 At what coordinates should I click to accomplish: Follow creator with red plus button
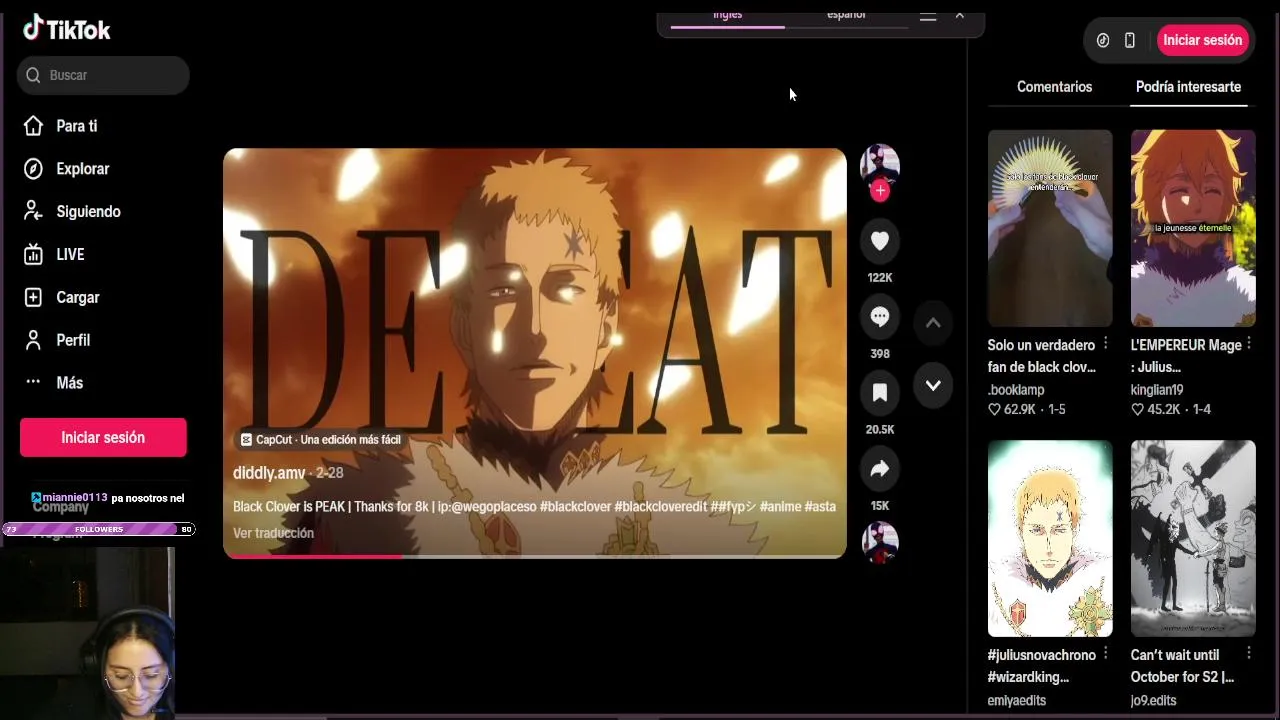point(880,190)
